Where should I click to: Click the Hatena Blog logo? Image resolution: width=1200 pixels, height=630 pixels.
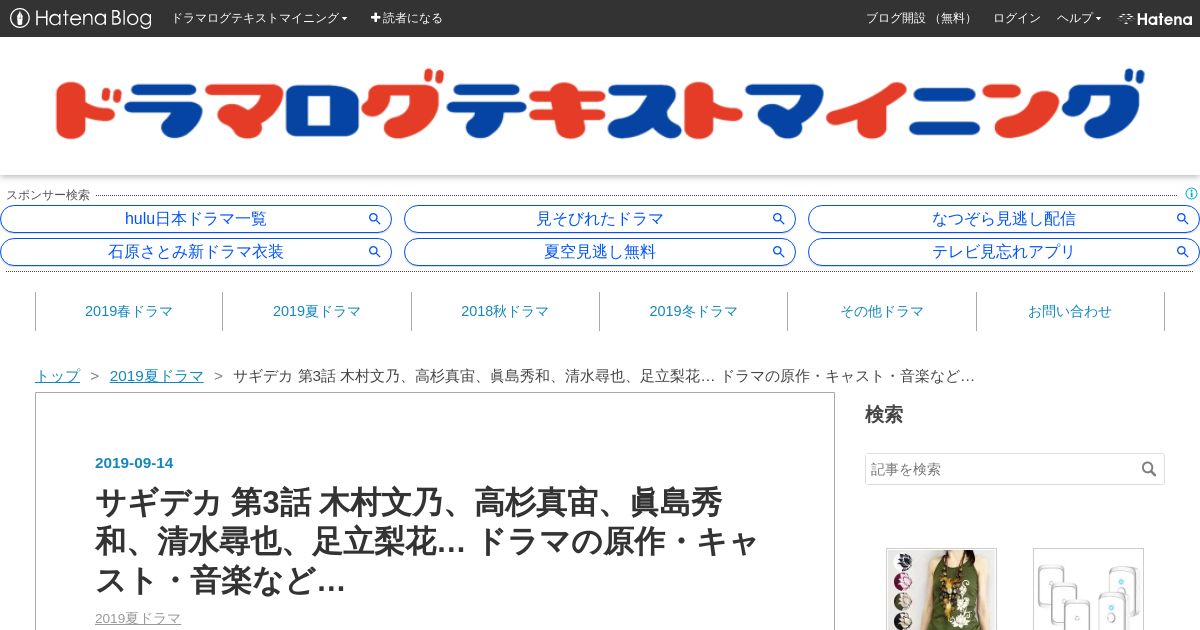tap(81, 18)
